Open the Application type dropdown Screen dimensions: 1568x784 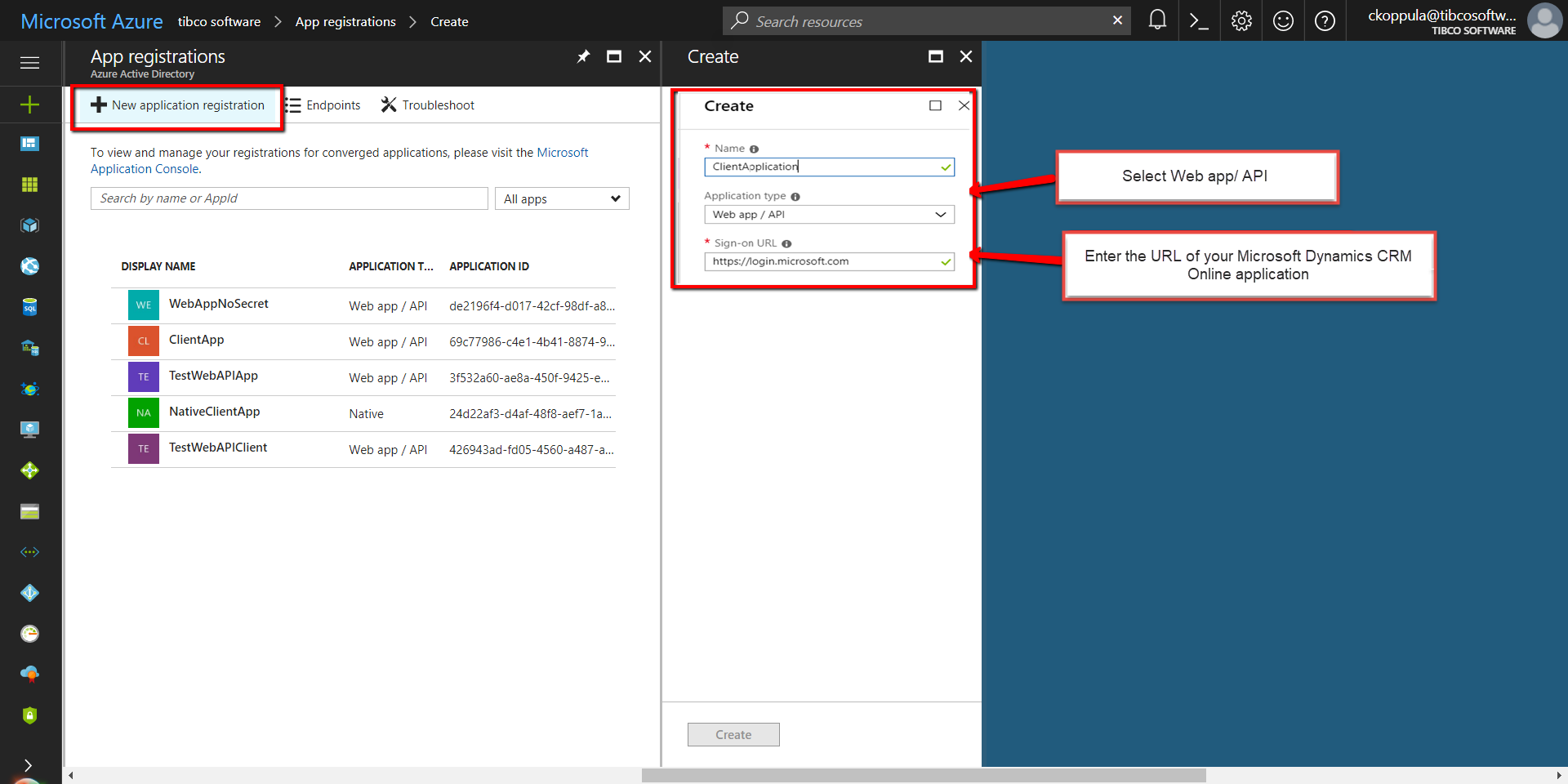click(x=828, y=215)
